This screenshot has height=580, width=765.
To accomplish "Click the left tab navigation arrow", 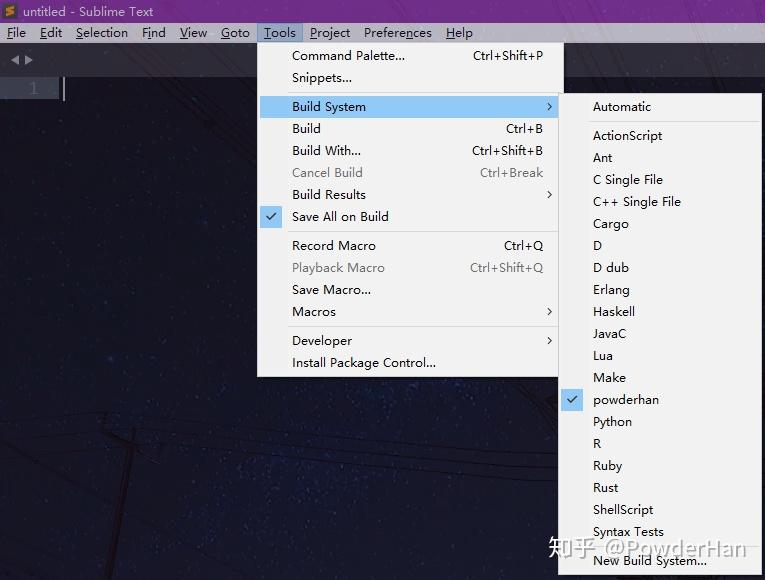I will click(15, 60).
